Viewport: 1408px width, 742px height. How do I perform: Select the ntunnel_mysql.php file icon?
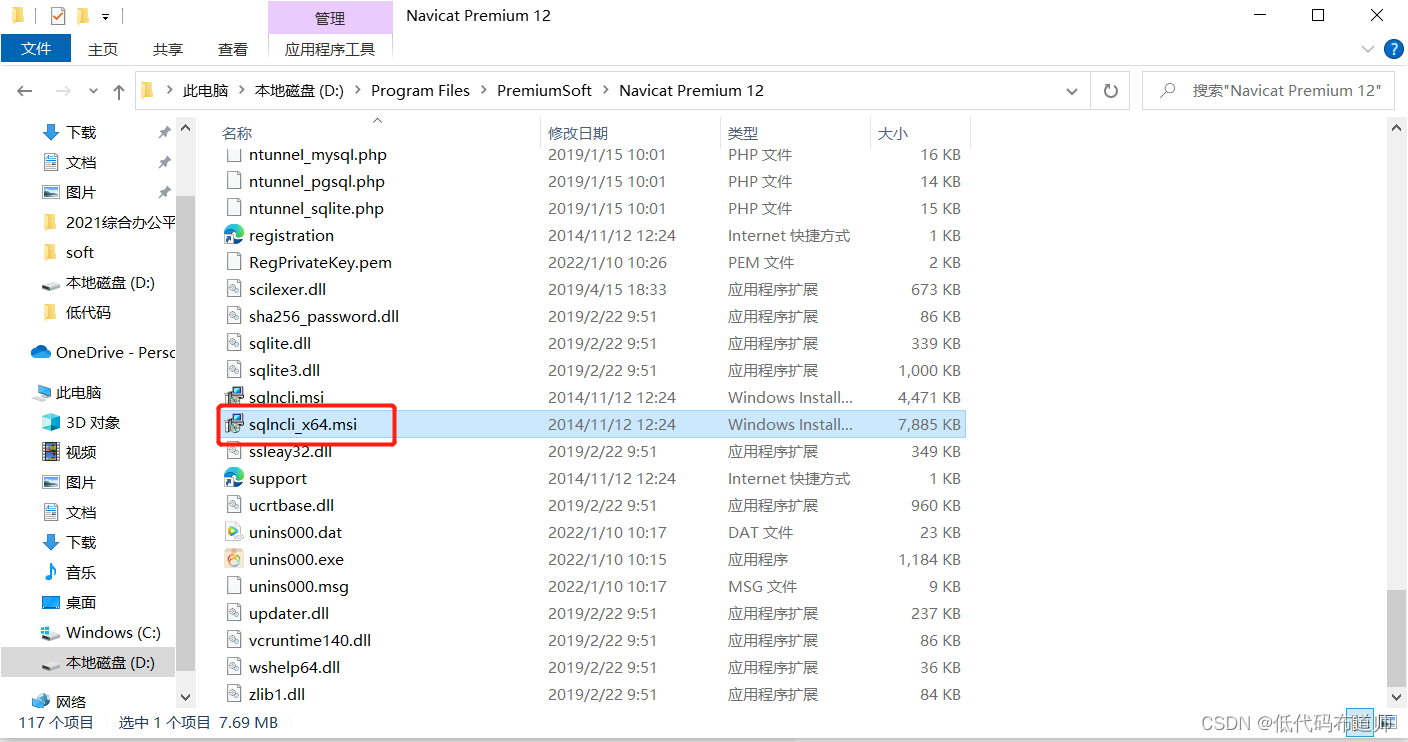pos(234,154)
